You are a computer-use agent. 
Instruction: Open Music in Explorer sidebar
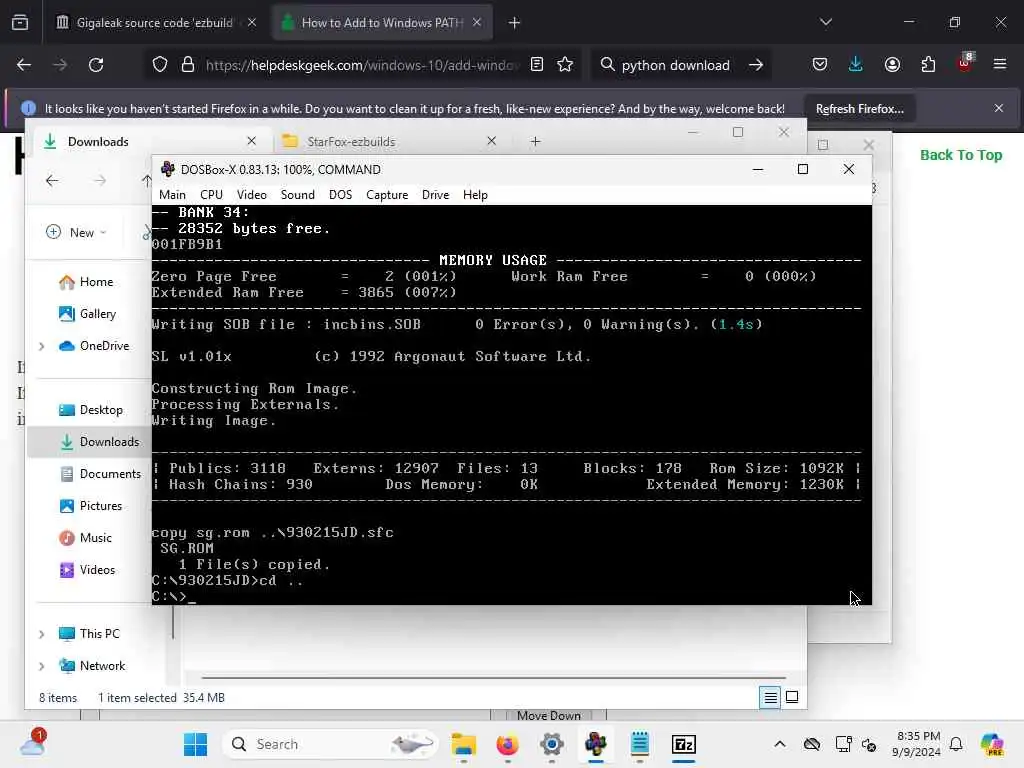[x=86, y=538]
